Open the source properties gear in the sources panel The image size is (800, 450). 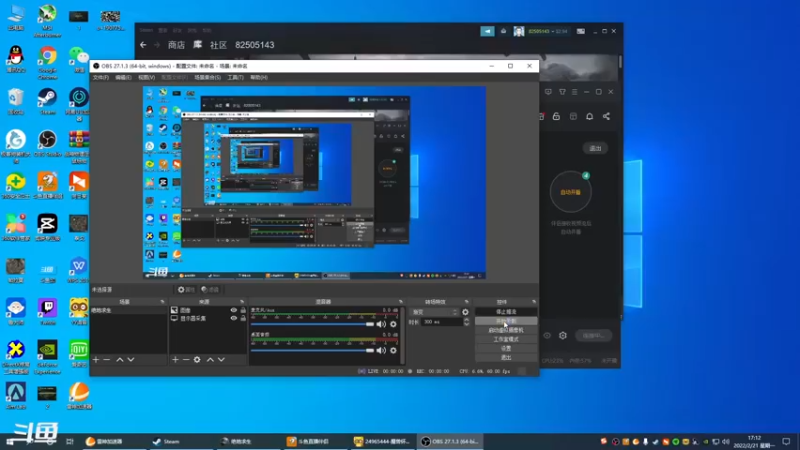(x=197, y=360)
